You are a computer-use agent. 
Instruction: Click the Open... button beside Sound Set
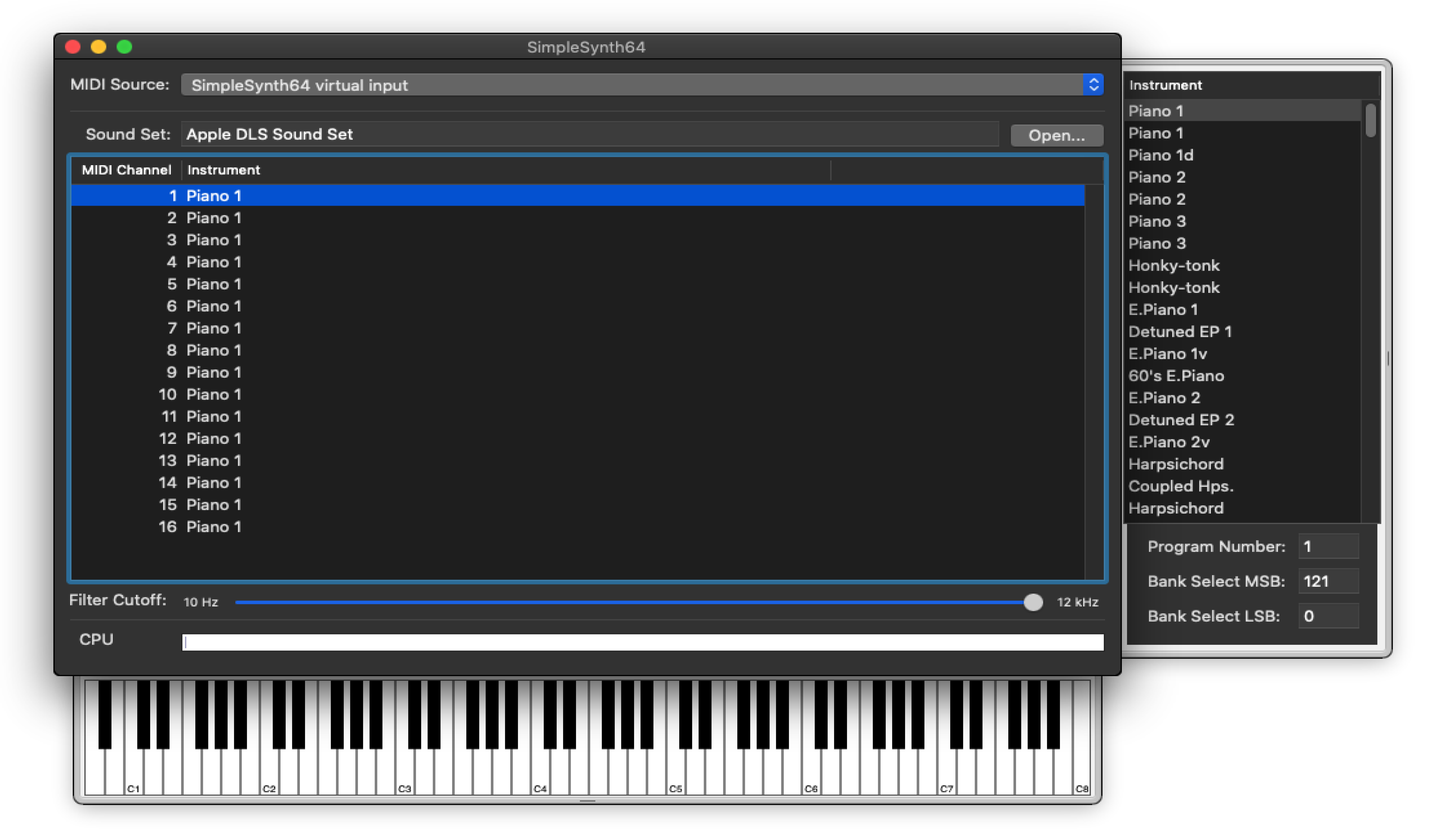[x=1056, y=135]
